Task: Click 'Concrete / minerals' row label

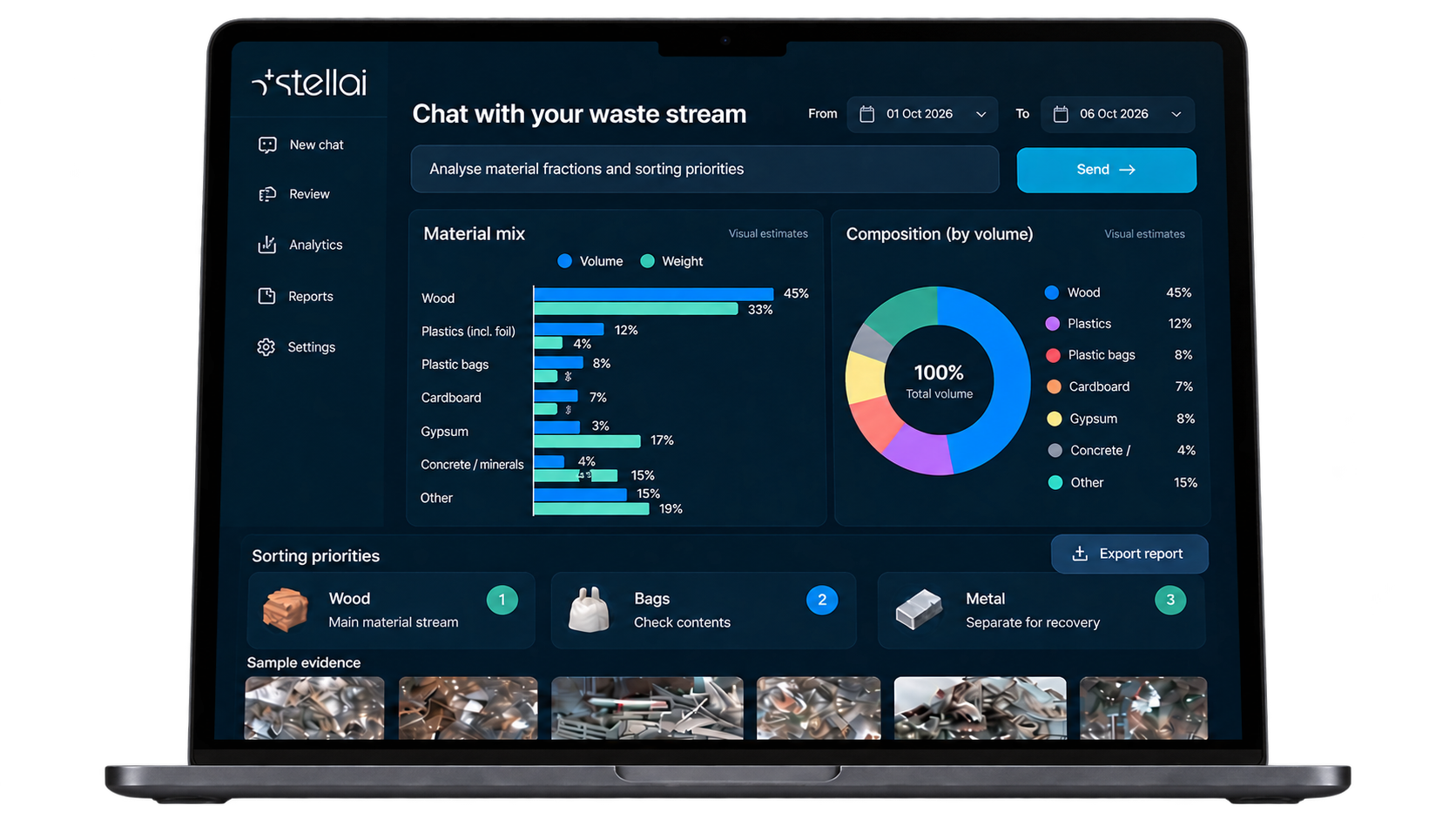Action: pyautogui.click(x=472, y=465)
